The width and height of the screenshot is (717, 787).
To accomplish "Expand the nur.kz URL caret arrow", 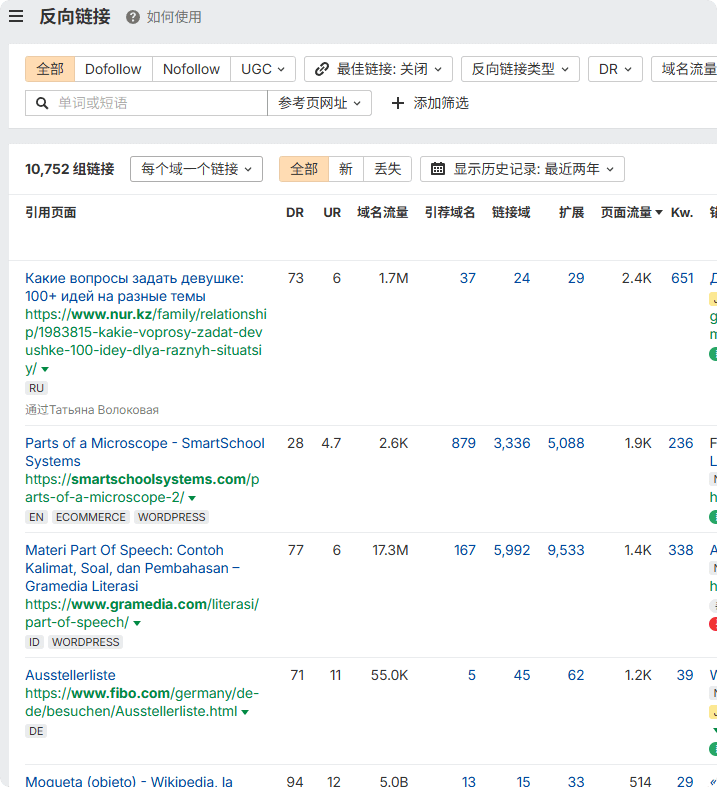I will tap(45, 369).
